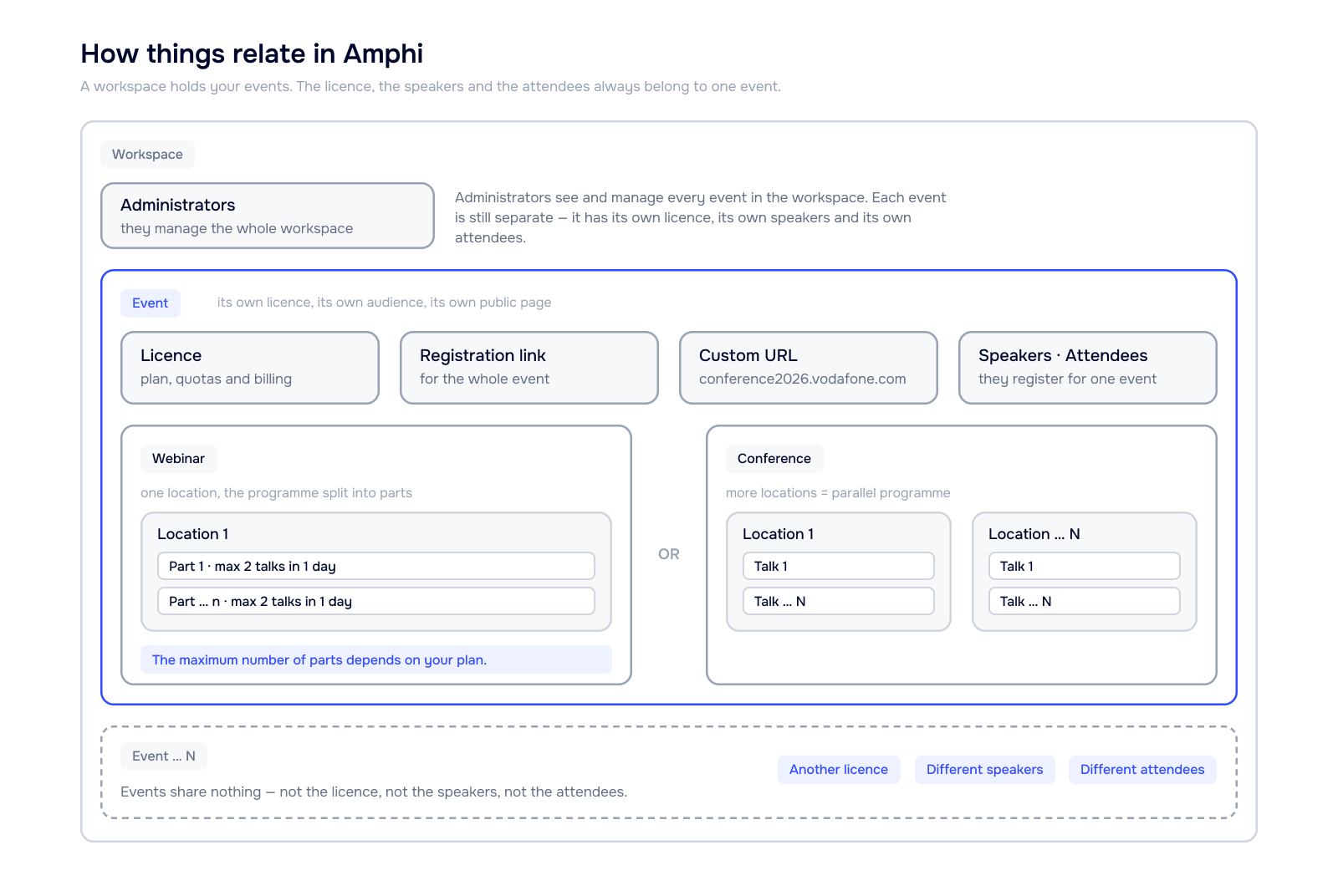Click 'one location, the programme split' caption
This screenshot has height=896, width=1338.
tap(277, 493)
